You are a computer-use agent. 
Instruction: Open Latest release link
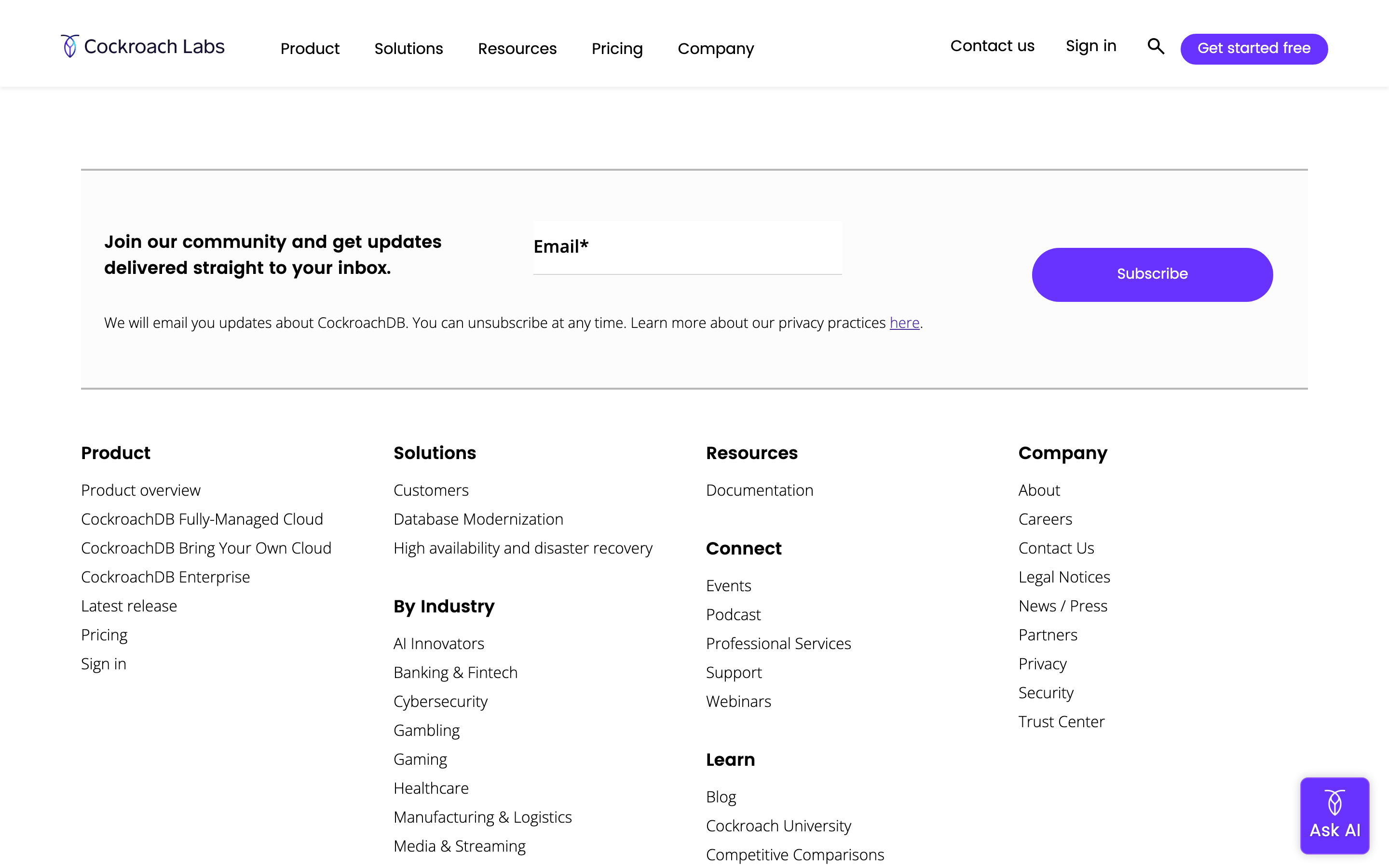[x=129, y=606]
